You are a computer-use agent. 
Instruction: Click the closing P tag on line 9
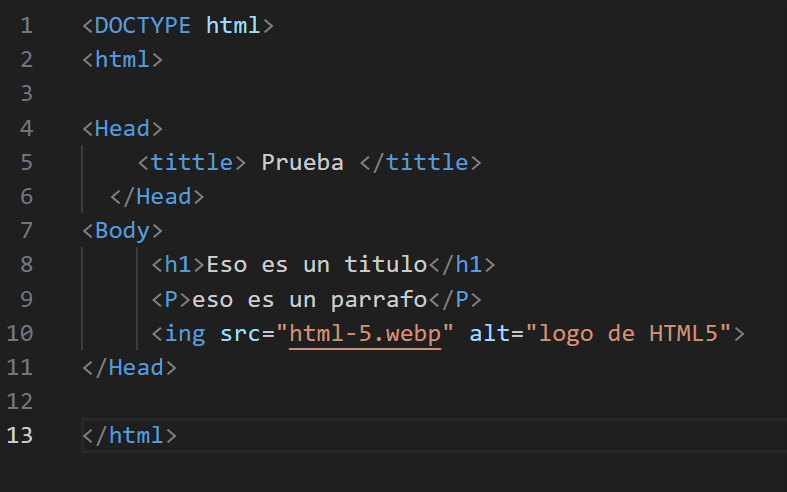tap(455, 300)
